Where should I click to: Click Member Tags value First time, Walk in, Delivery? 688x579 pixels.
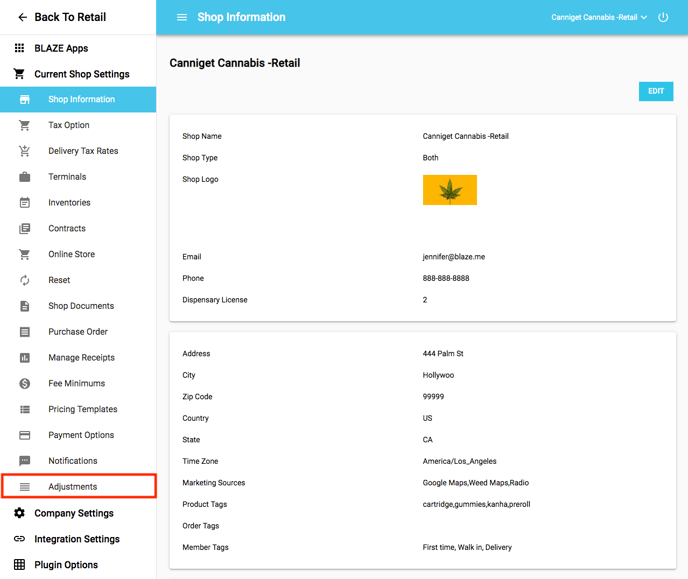point(467,547)
